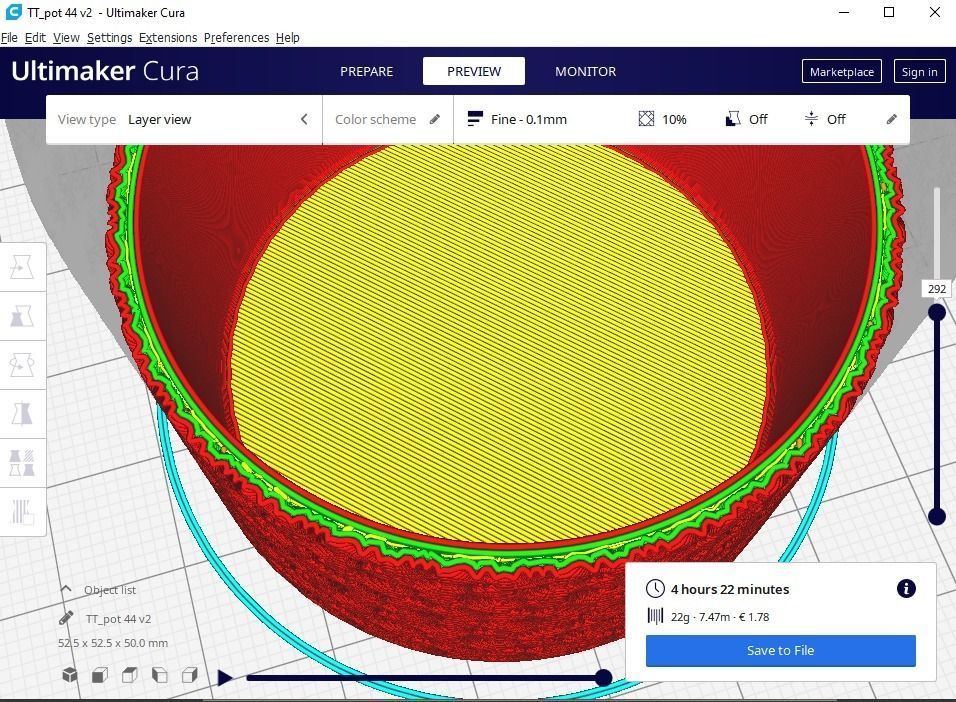Open the Marketplace
The height and width of the screenshot is (702, 956).
click(841, 71)
